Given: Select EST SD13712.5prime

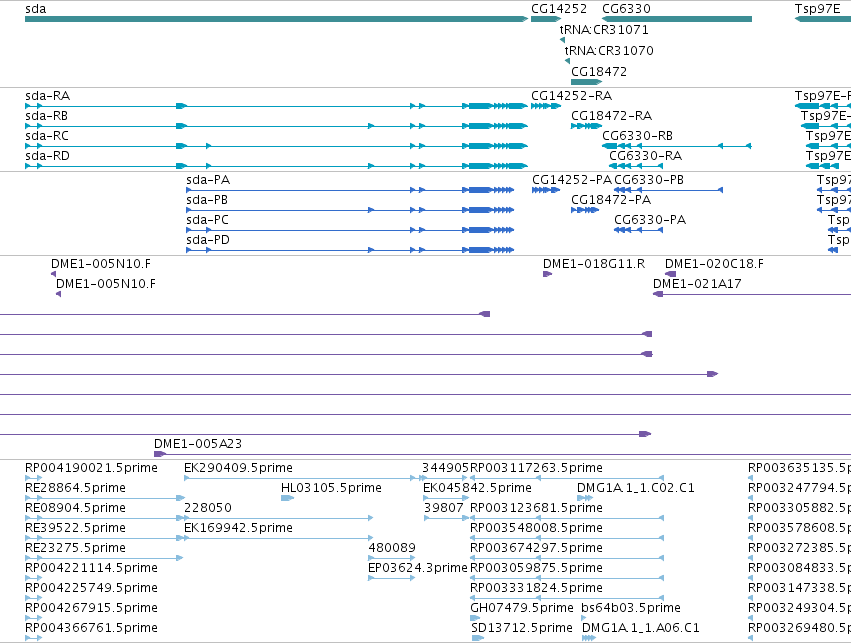Looking at the screenshot, I should click(478, 639).
